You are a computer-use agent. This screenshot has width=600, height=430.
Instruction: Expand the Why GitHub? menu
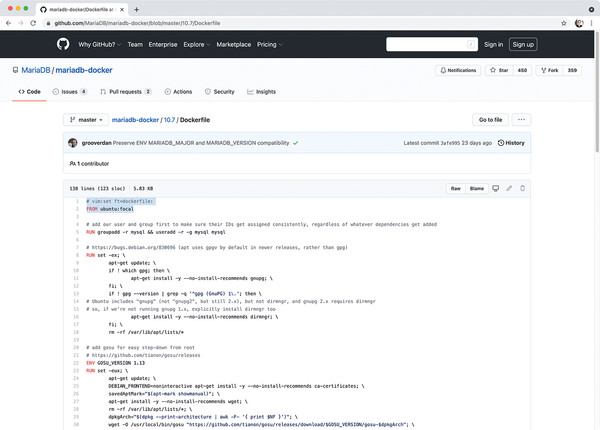tap(99, 44)
